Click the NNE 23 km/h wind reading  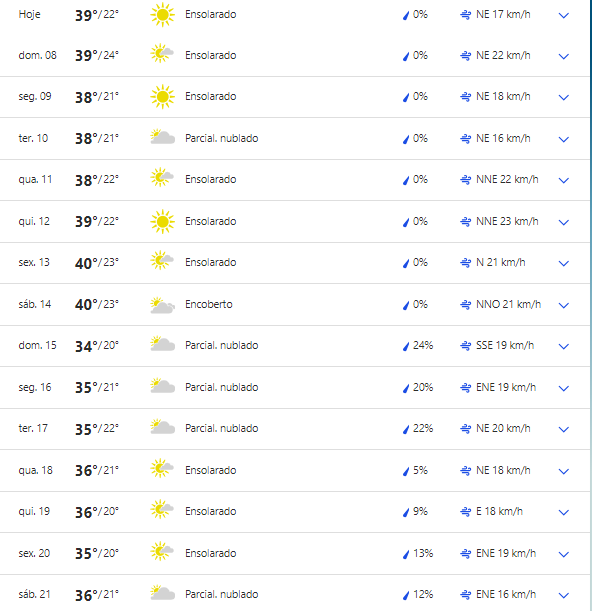[507, 221]
